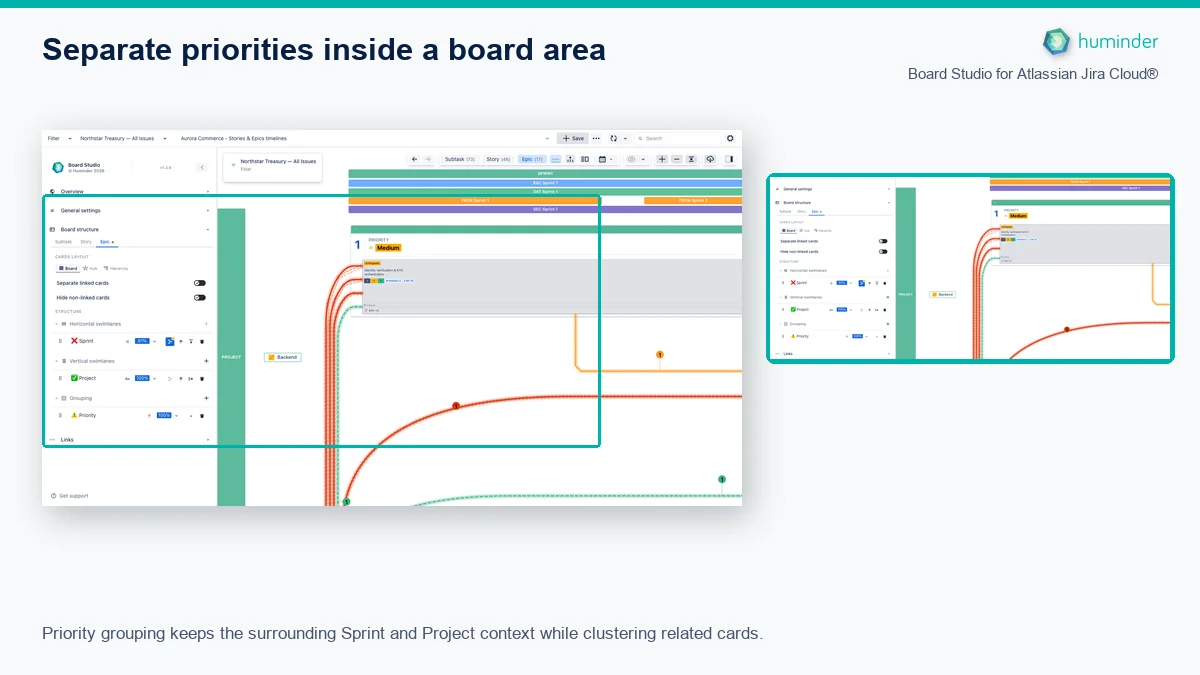
Task: Select the Epic (17) level button
Action: coord(533,159)
